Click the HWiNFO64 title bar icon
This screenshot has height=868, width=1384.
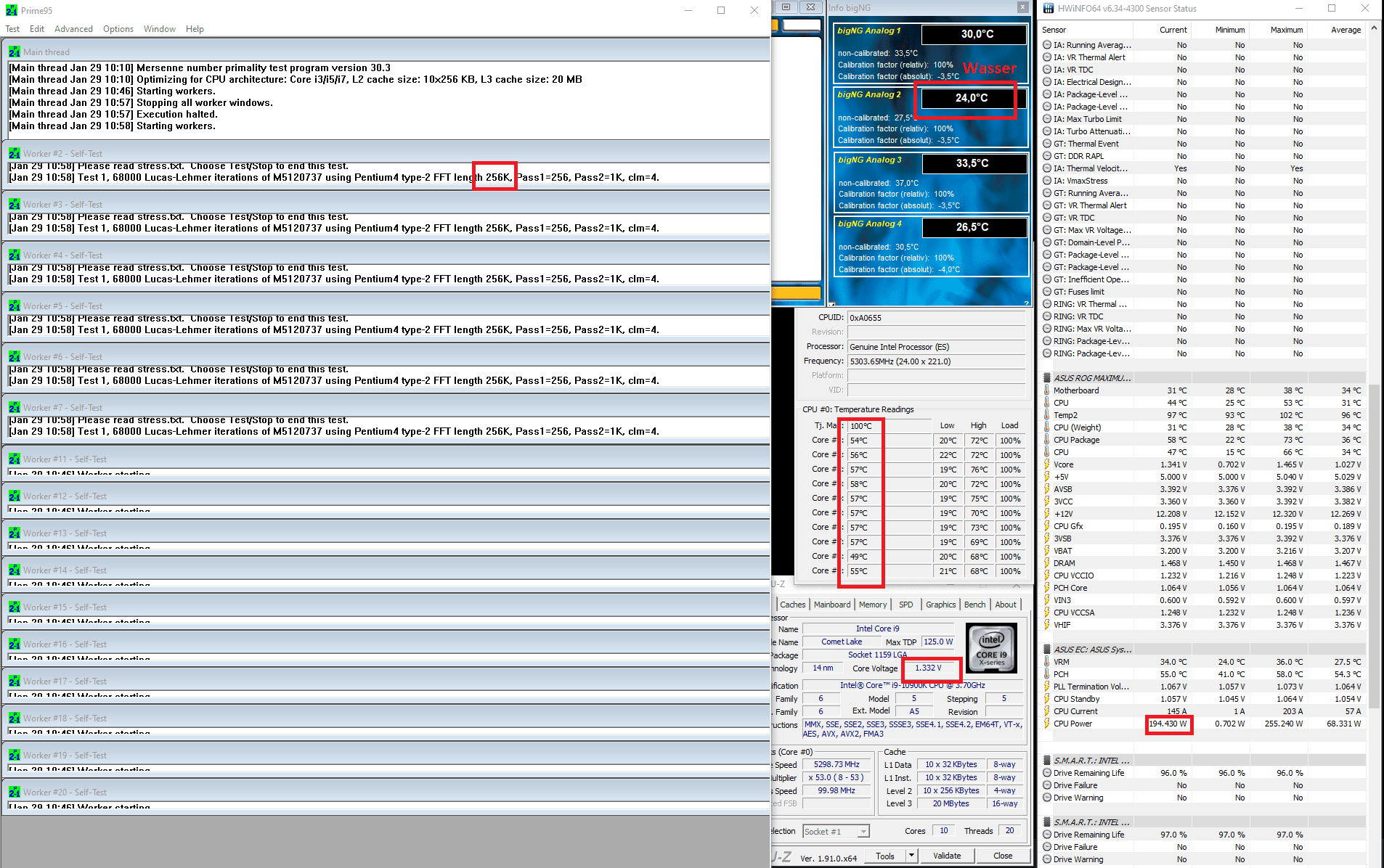(1049, 9)
